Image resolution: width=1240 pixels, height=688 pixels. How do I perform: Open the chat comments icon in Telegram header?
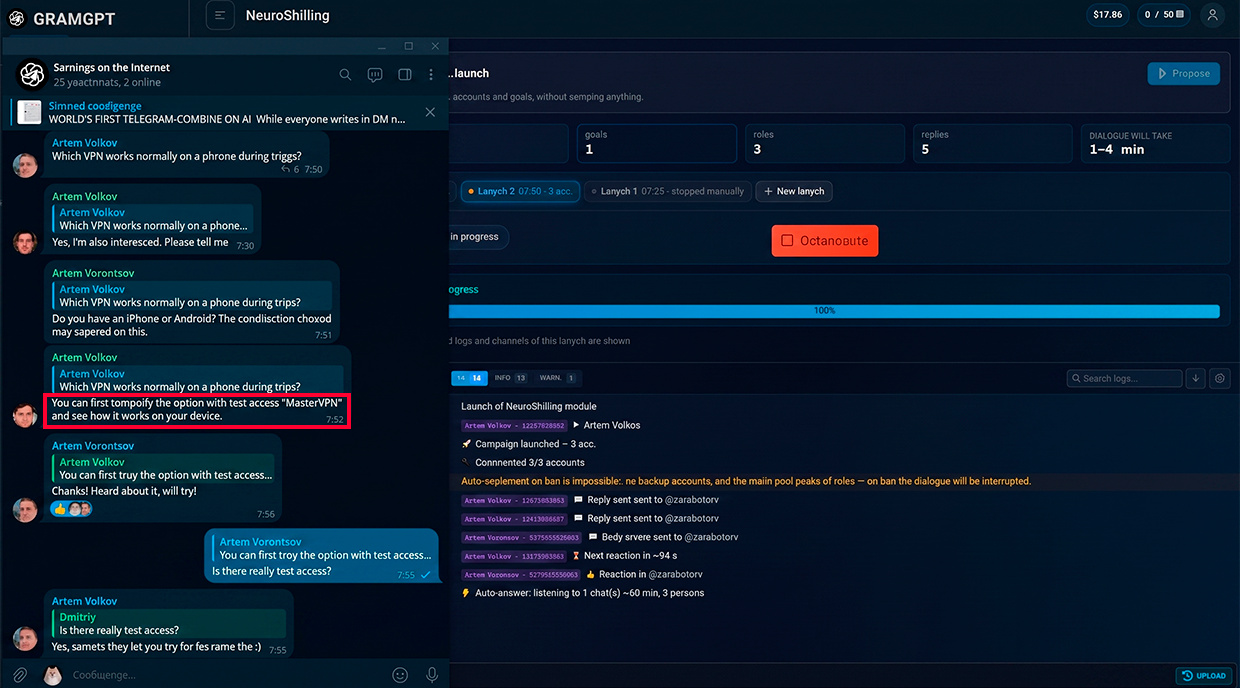point(375,75)
